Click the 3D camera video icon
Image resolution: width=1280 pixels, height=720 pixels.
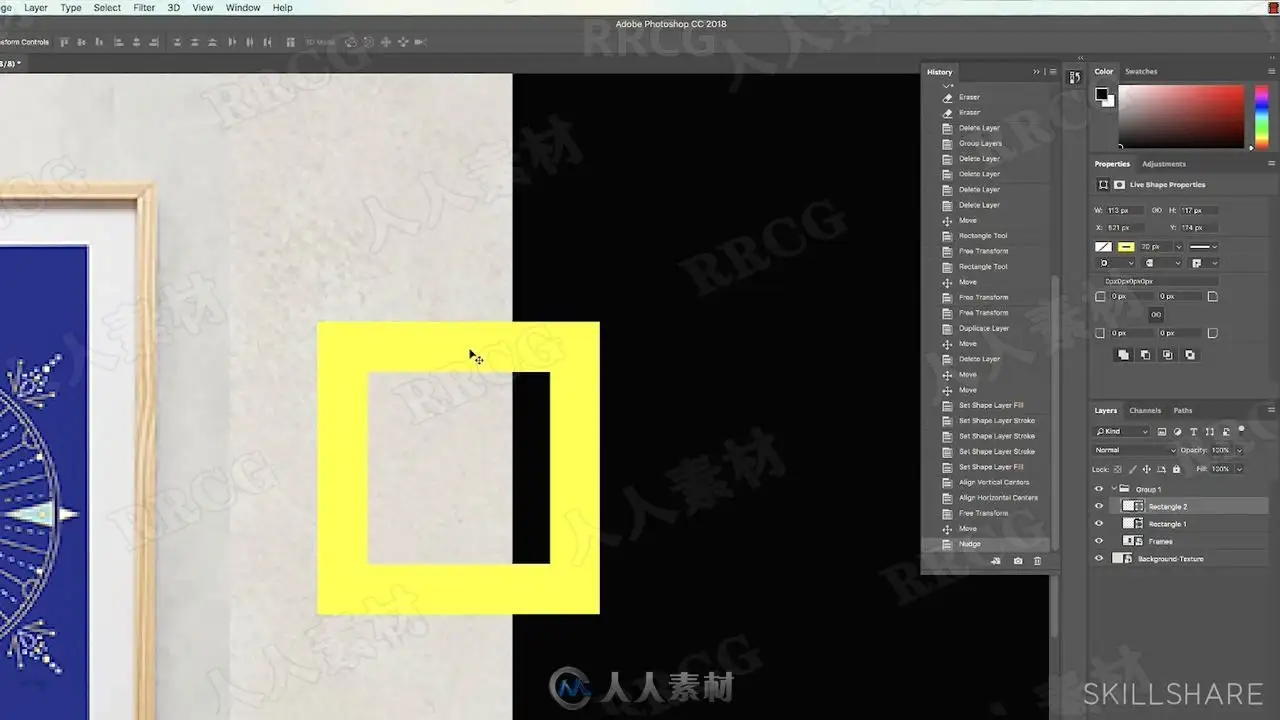click(x=420, y=42)
